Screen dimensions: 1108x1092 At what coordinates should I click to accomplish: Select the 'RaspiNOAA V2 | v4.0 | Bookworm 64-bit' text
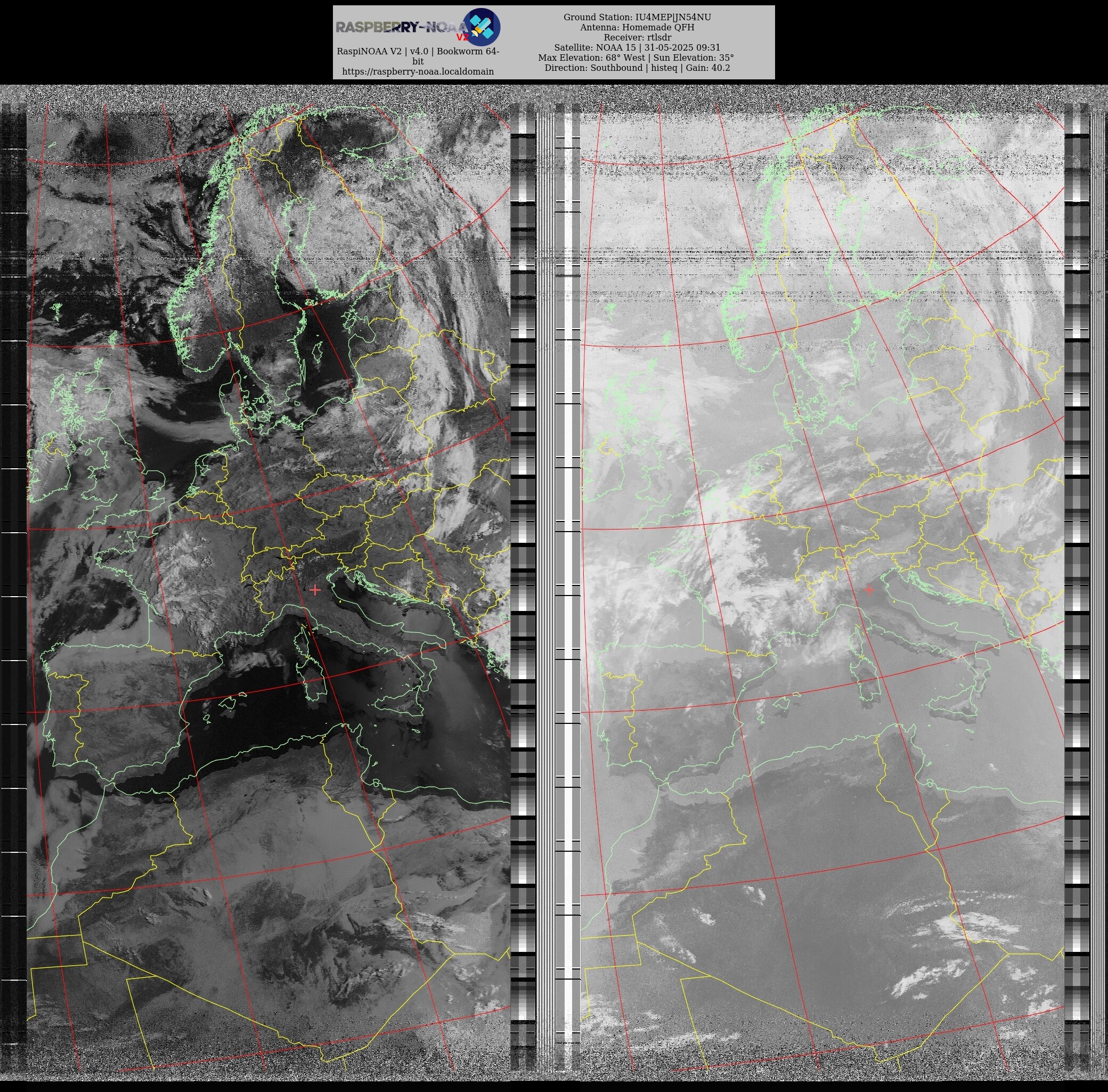418,56
